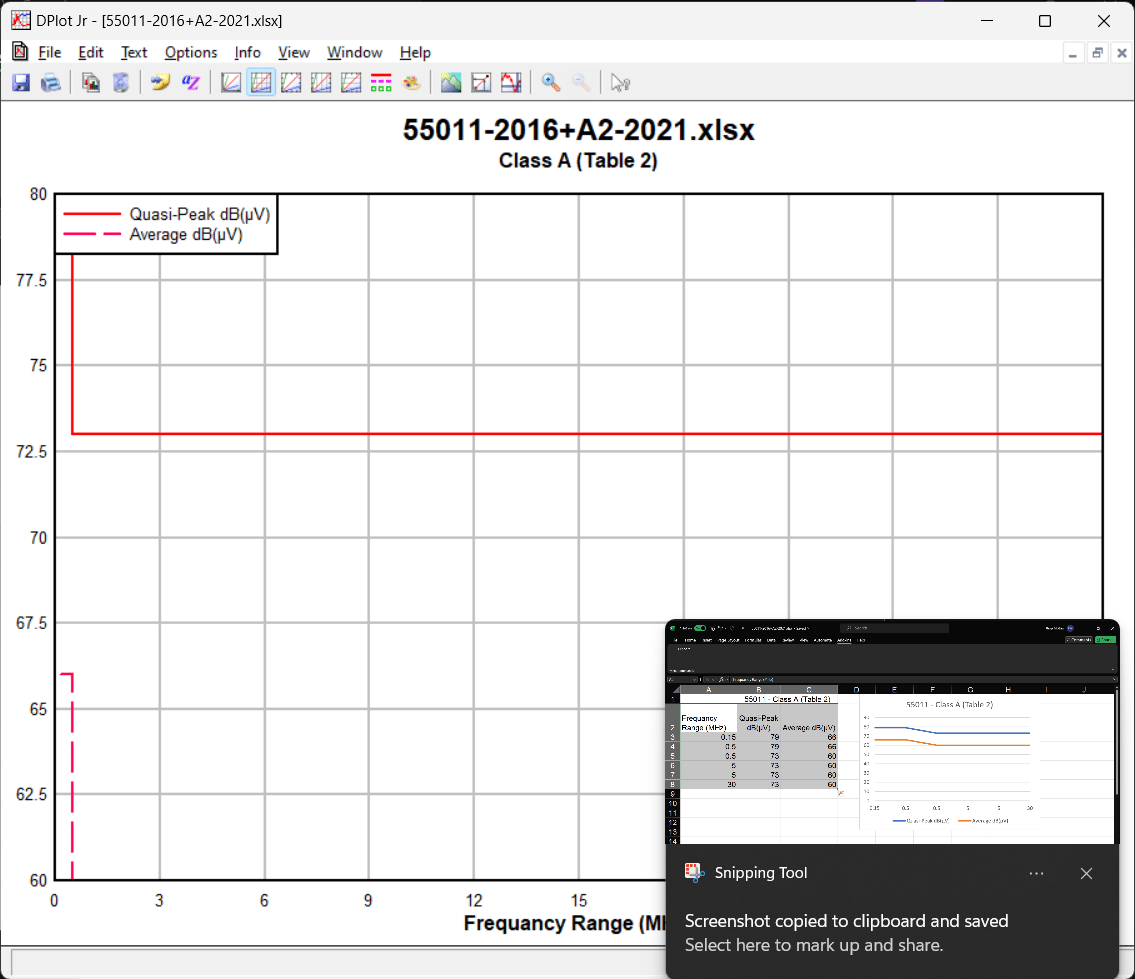Select the third axis scale plot icon
This screenshot has height=979, width=1135.
tap(291, 83)
